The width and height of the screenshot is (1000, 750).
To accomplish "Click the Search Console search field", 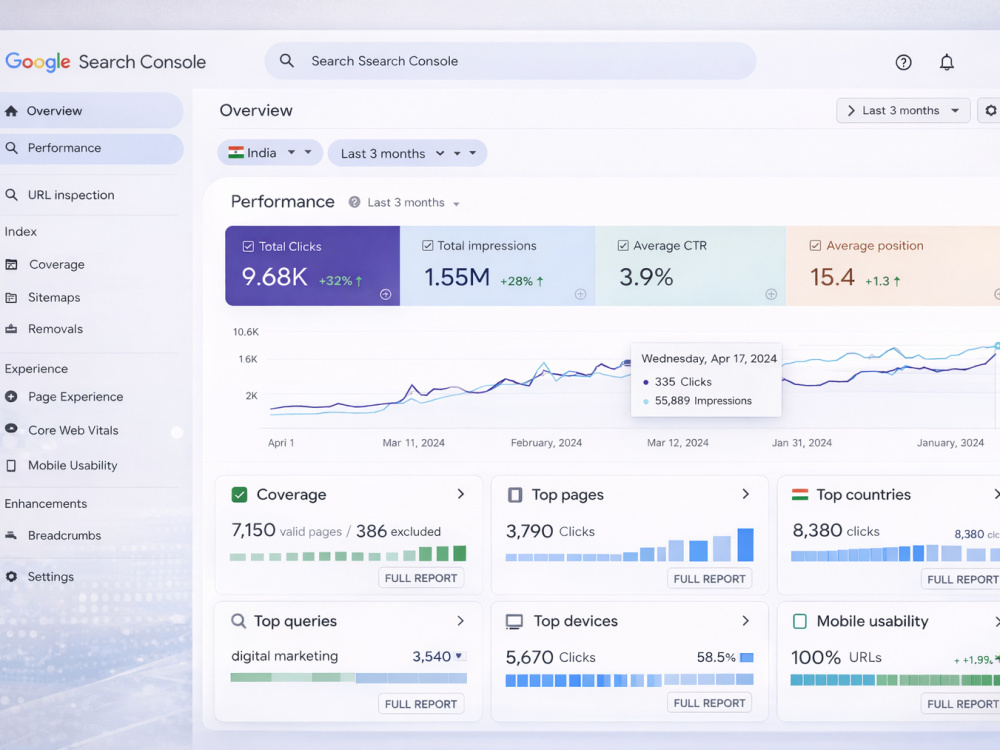I will pos(510,61).
